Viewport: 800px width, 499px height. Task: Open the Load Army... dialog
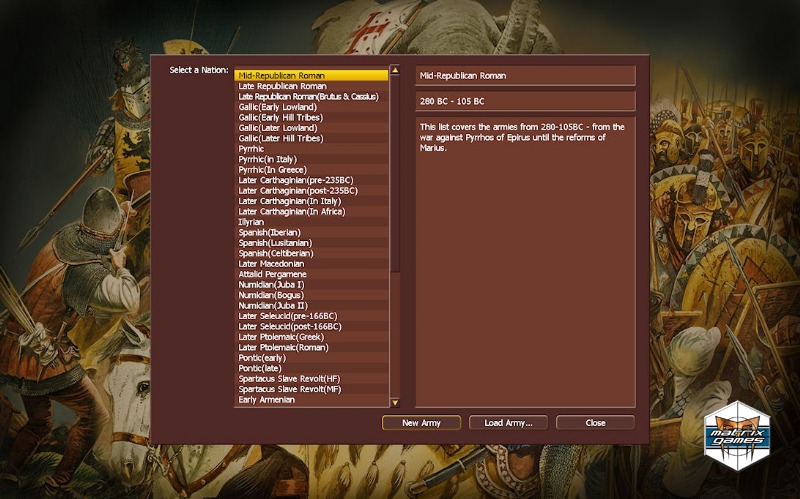(508, 423)
